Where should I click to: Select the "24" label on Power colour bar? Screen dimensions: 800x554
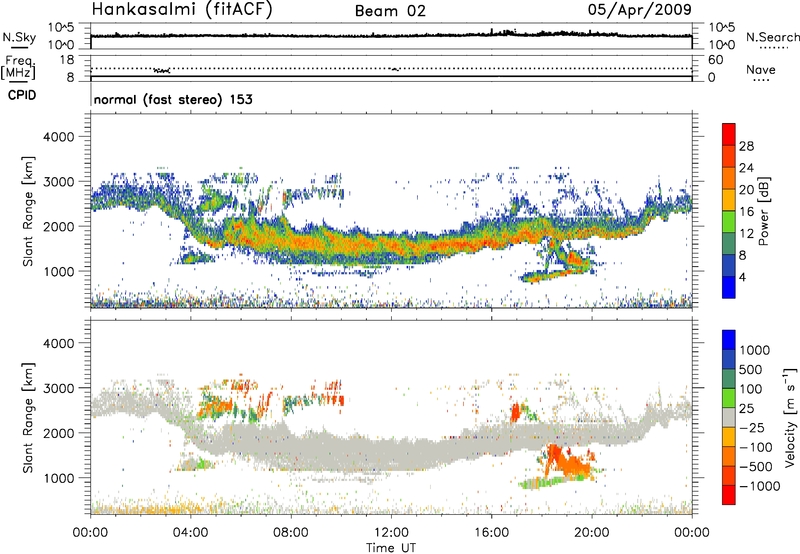746,168
